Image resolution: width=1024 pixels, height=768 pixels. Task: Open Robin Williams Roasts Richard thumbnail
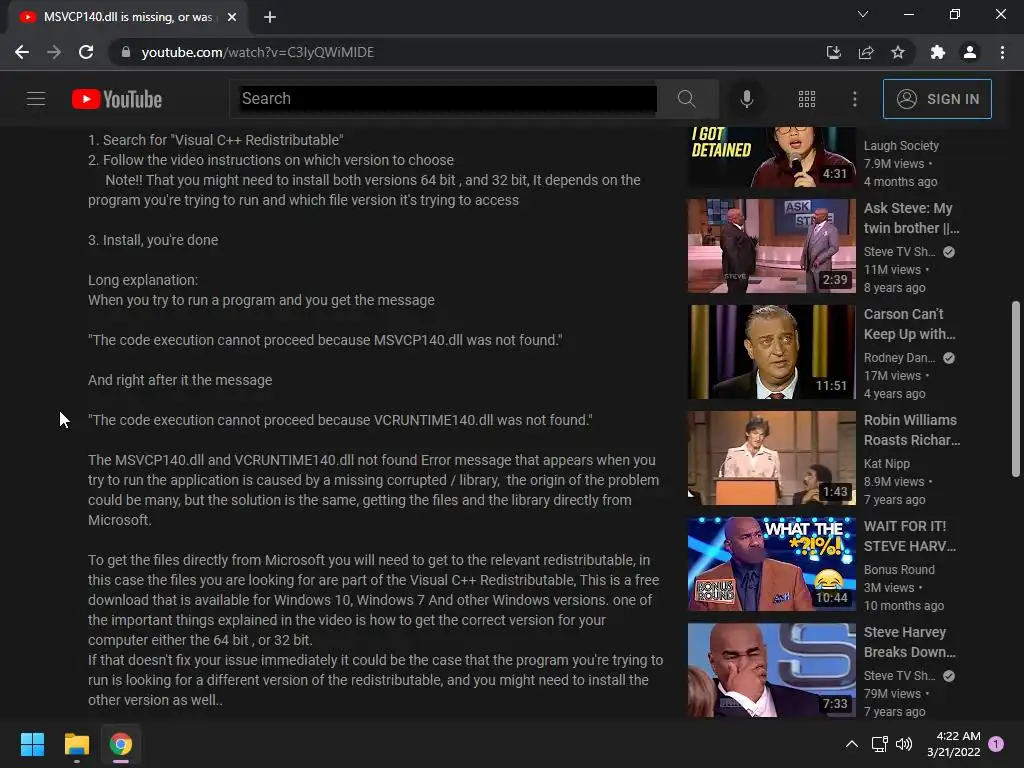click(771, 458)
